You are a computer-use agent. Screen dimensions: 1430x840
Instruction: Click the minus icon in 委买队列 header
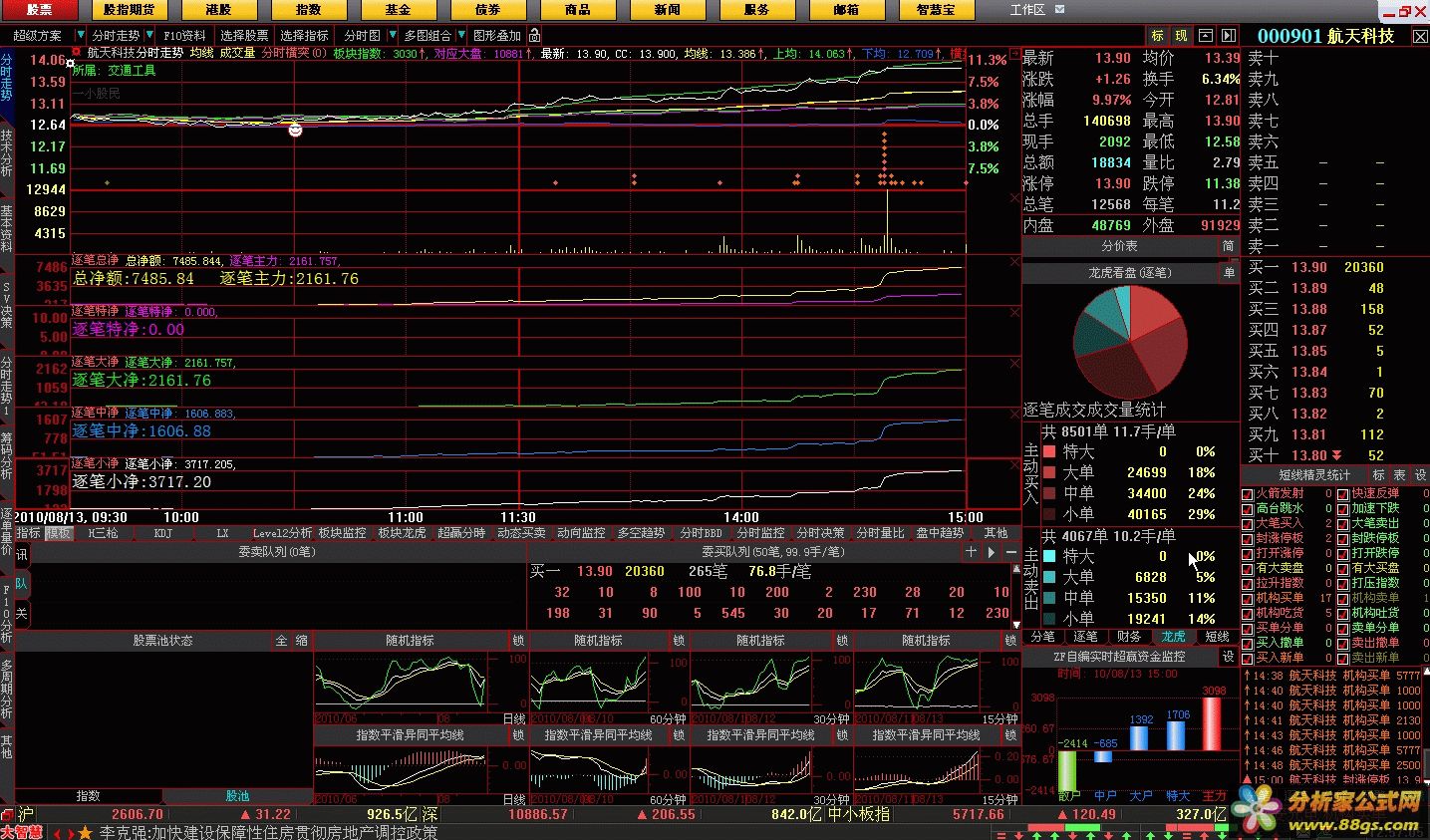coord(1010,551)
